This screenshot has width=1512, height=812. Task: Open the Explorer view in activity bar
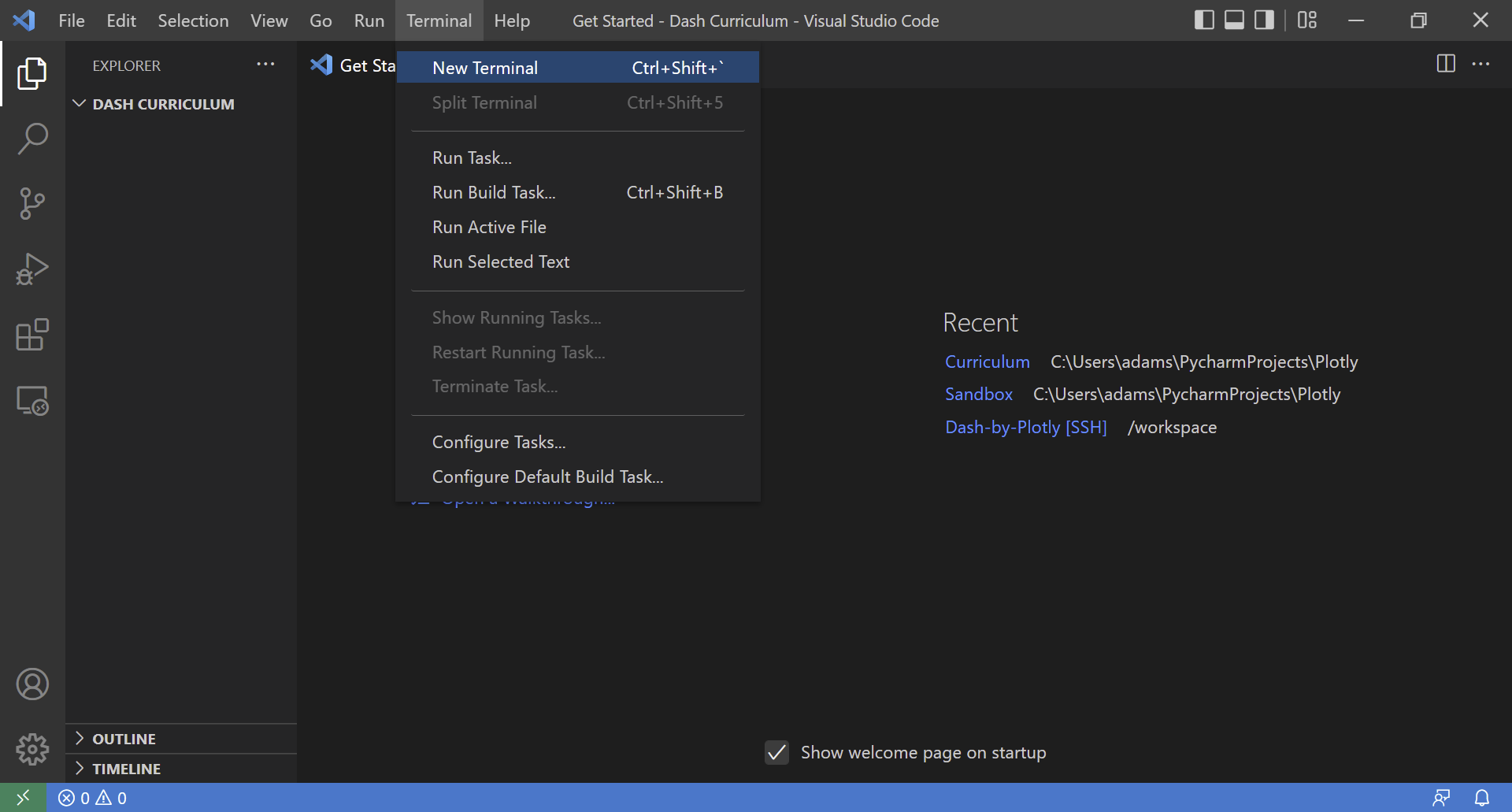[32, 73]
